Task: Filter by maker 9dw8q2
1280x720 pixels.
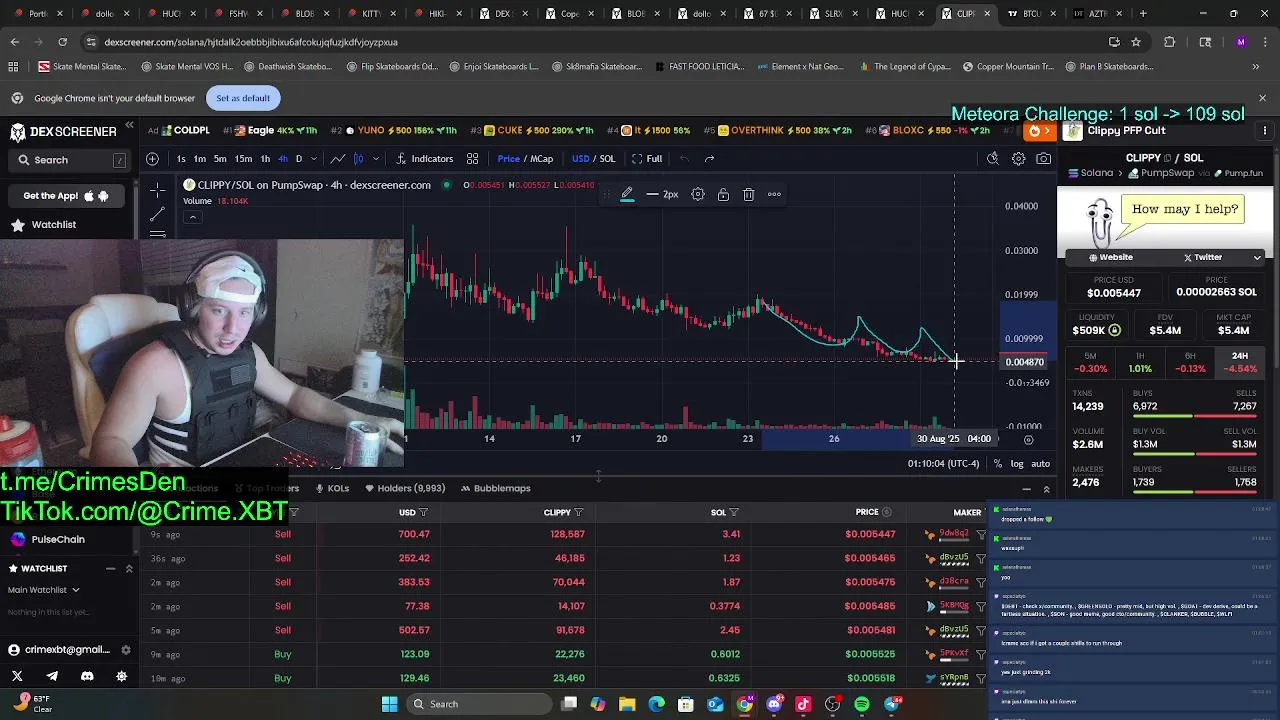Action: click(x=981, y=534)
